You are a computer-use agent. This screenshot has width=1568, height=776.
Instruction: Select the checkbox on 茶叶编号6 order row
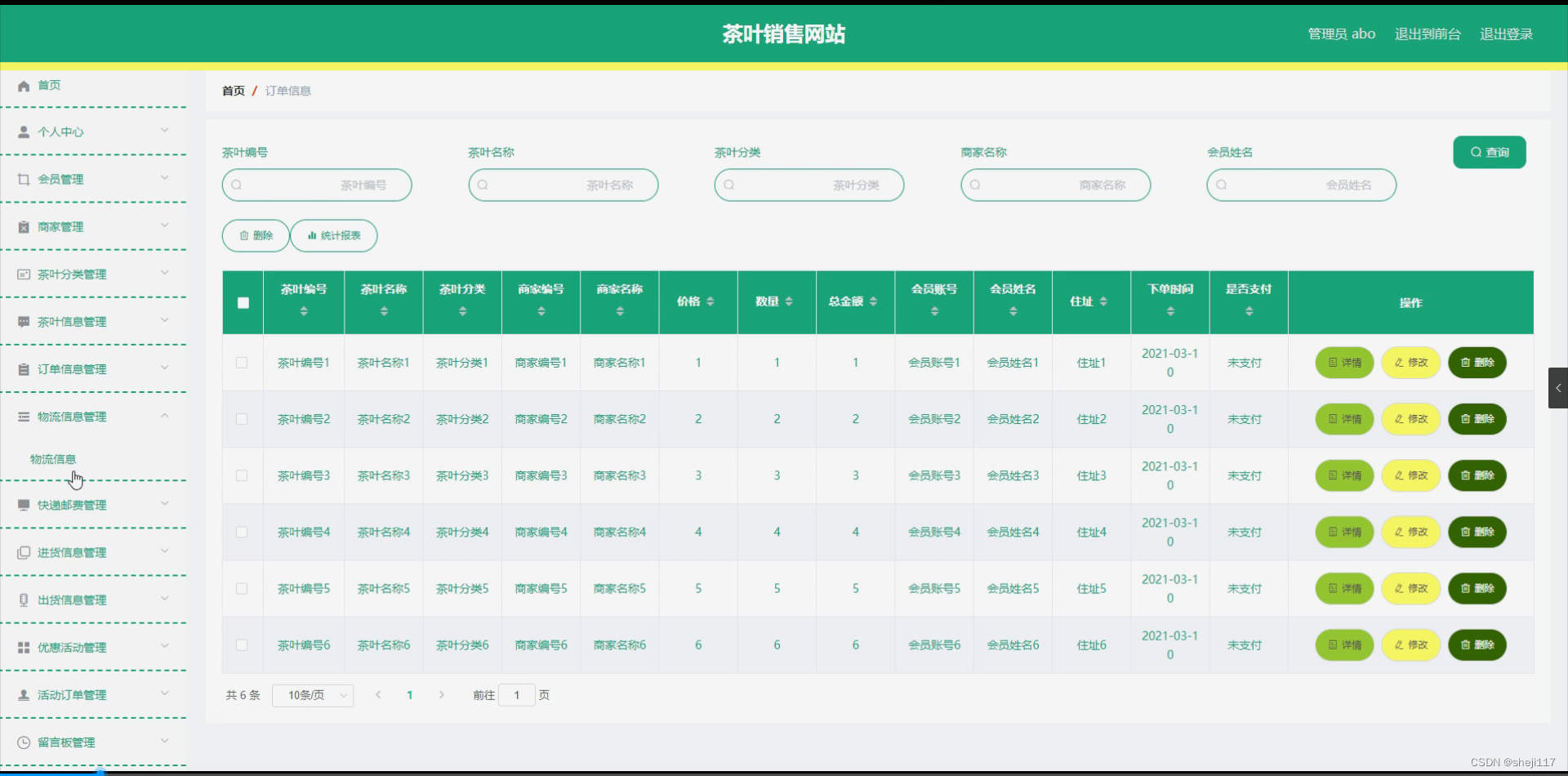[x=242, y=644]
